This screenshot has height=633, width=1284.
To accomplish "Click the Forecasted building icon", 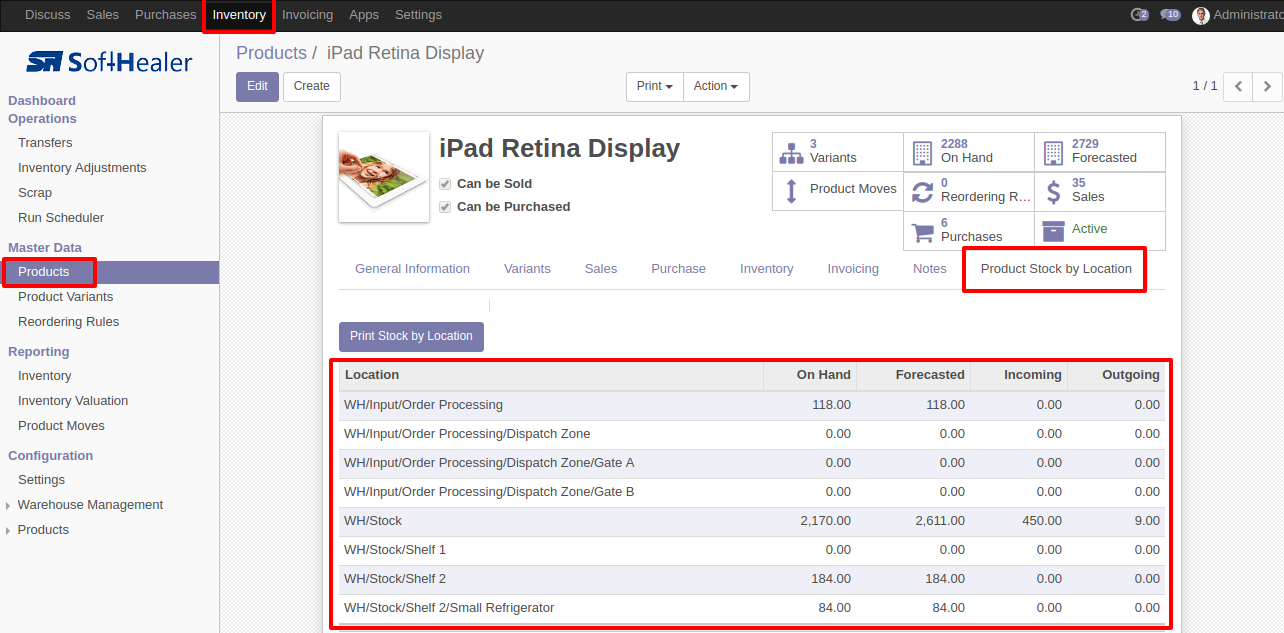I will (x=1053, y=152).
